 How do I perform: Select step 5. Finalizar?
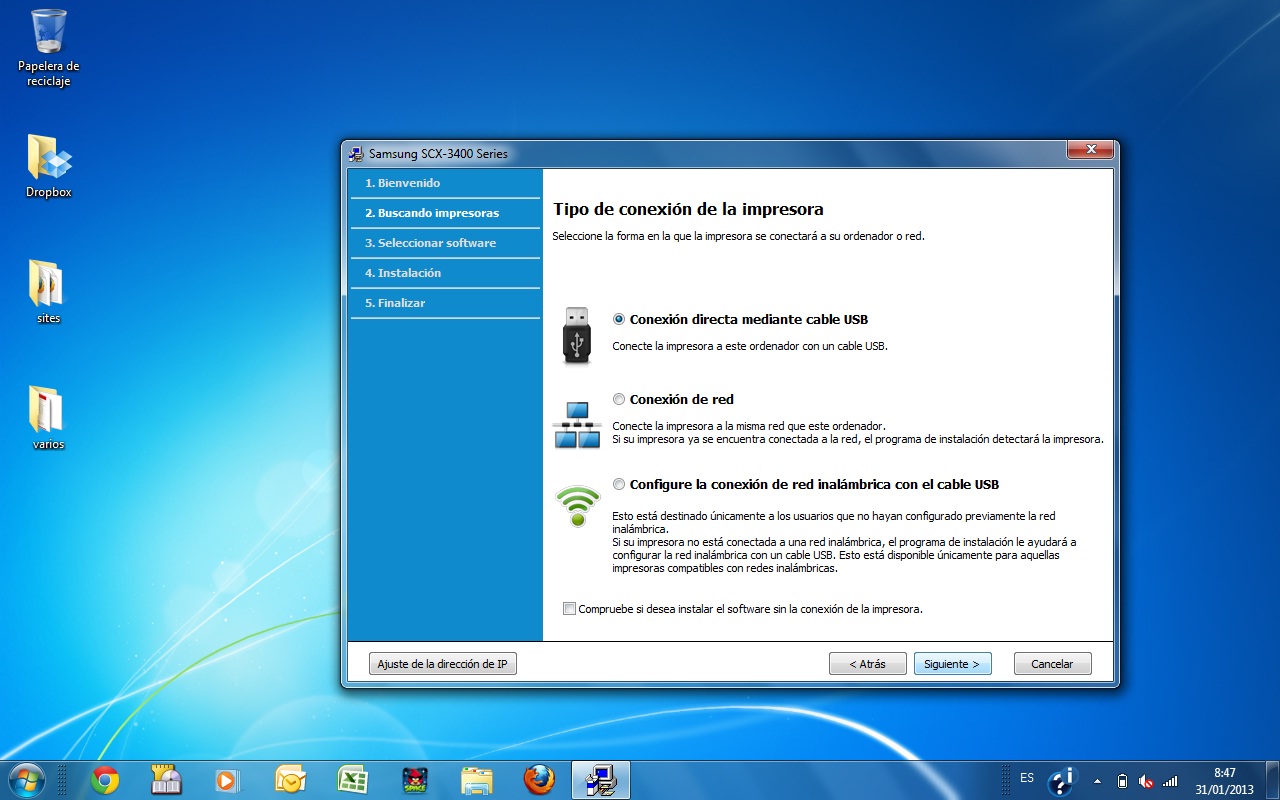point(445,304)
